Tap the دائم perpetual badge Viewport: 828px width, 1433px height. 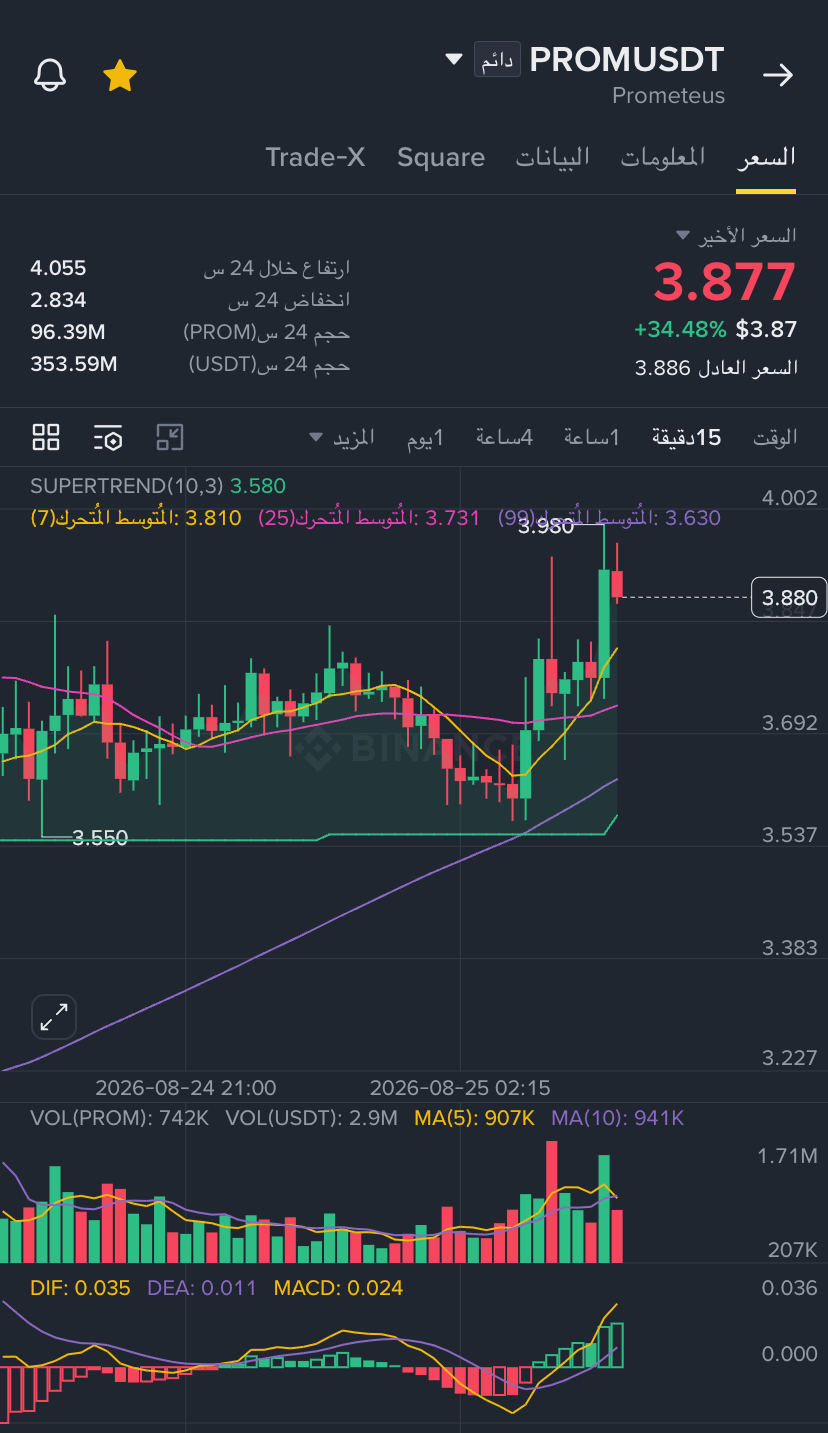point(497,60)
